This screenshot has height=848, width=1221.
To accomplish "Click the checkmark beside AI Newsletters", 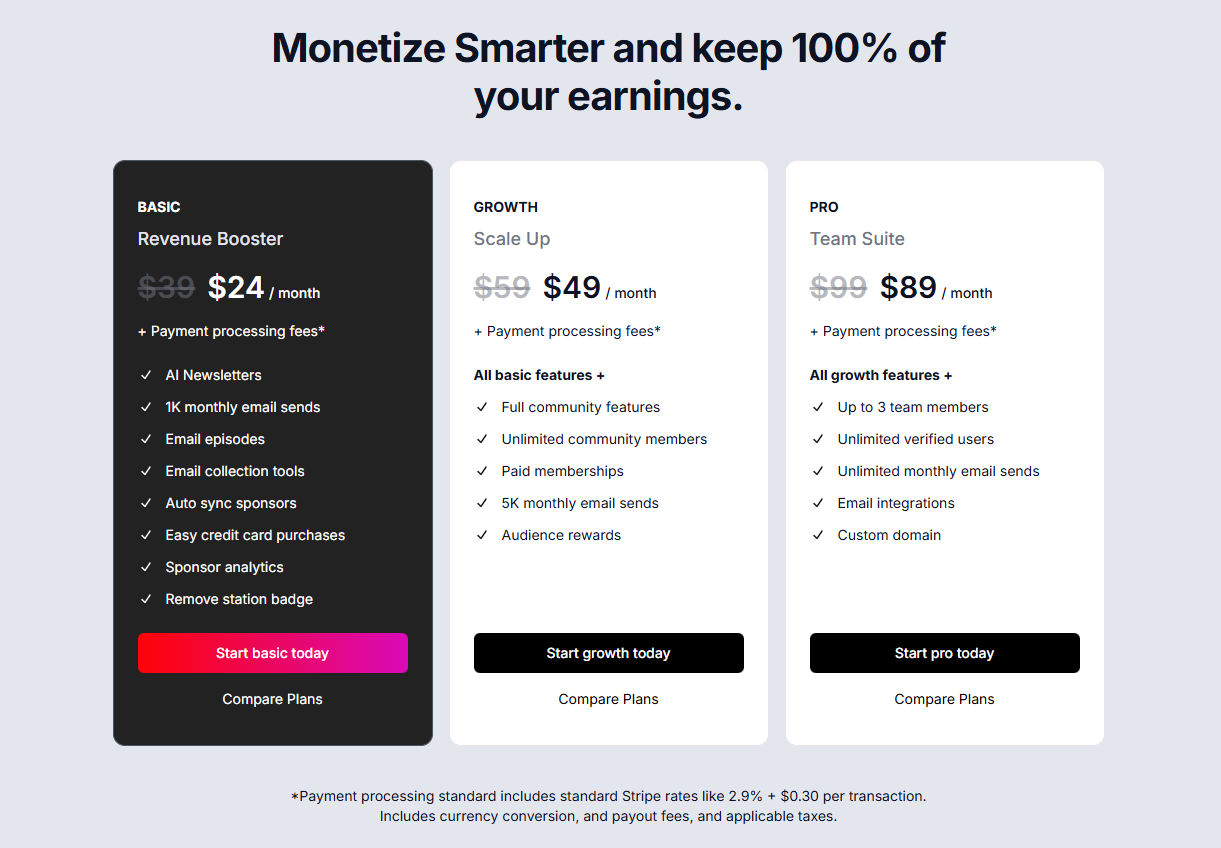I will pos(146,375).
